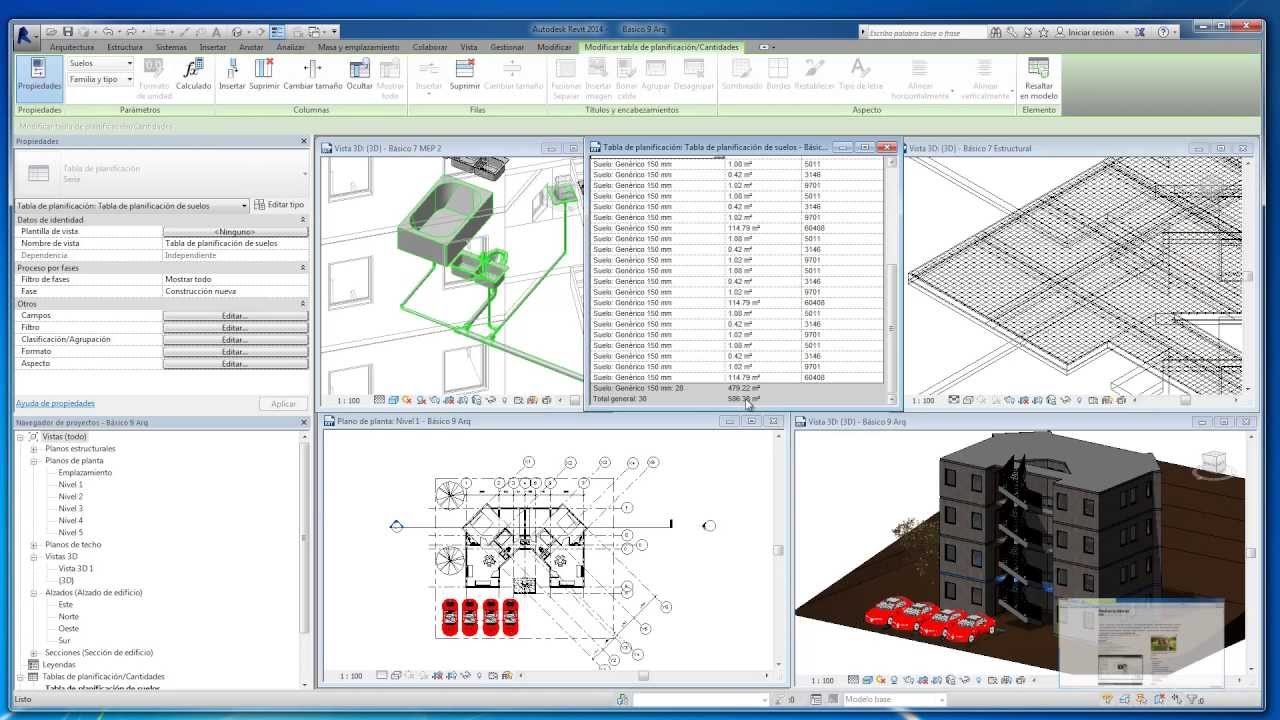Open the Tabla de planificación type selector dropdown

[132, 206]
